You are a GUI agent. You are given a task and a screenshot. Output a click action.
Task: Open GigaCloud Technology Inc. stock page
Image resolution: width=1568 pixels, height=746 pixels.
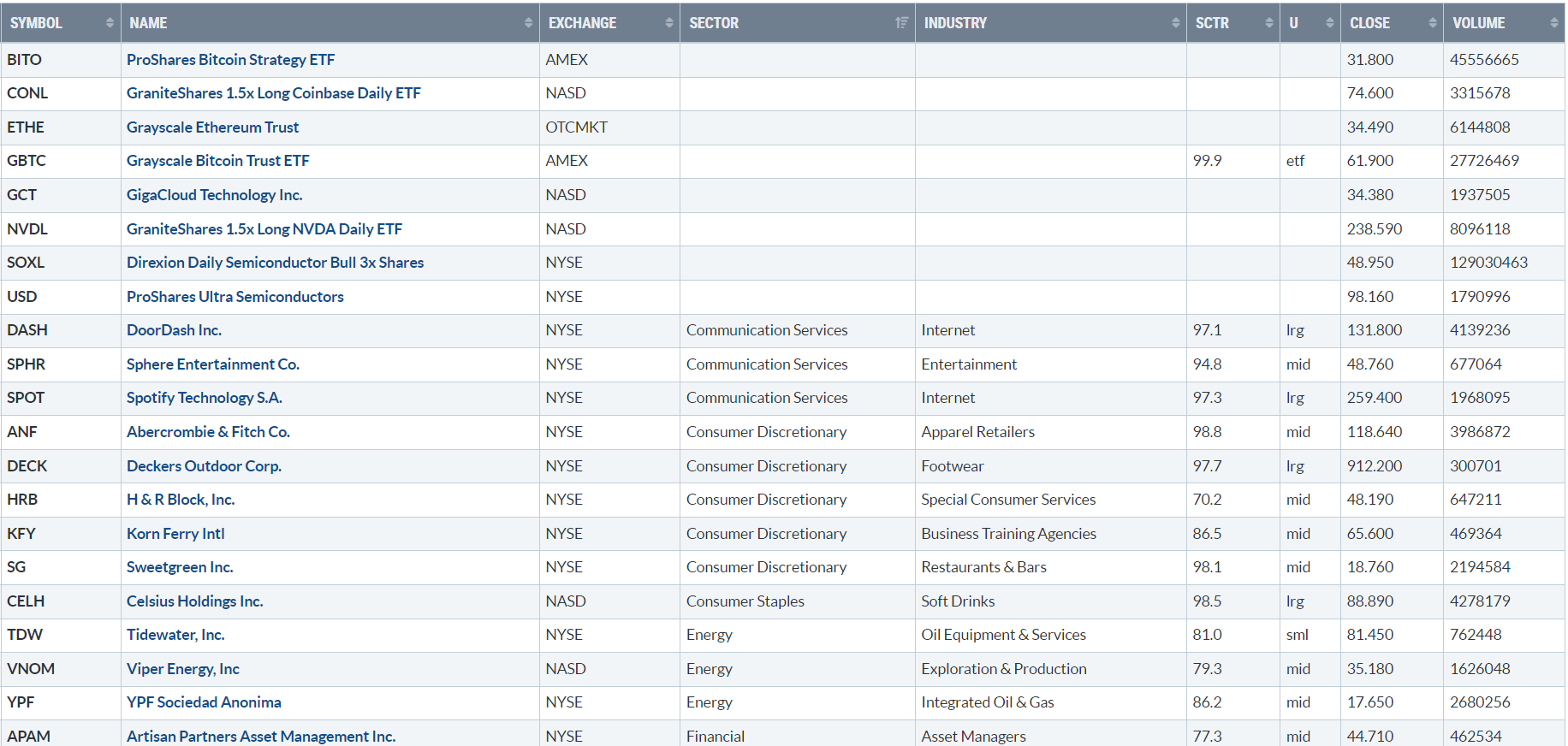(x=214, y=195)
